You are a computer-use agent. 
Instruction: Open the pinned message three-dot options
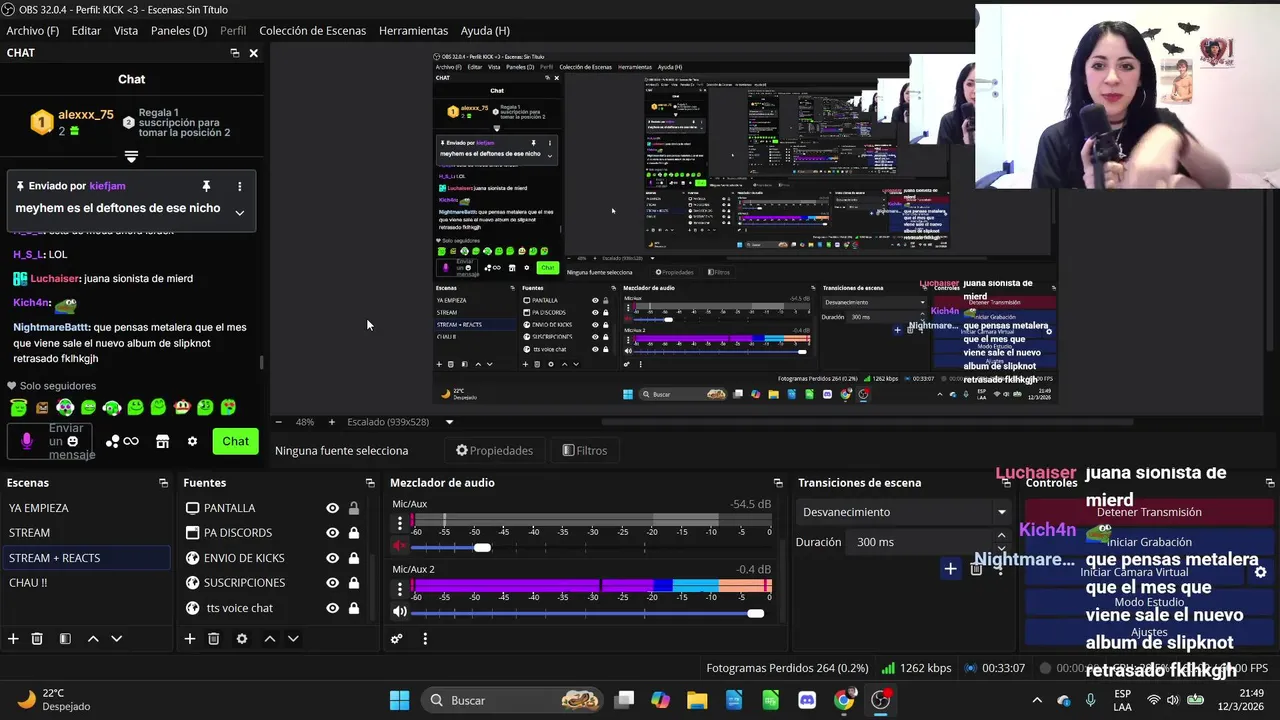(x=239, y=186)
